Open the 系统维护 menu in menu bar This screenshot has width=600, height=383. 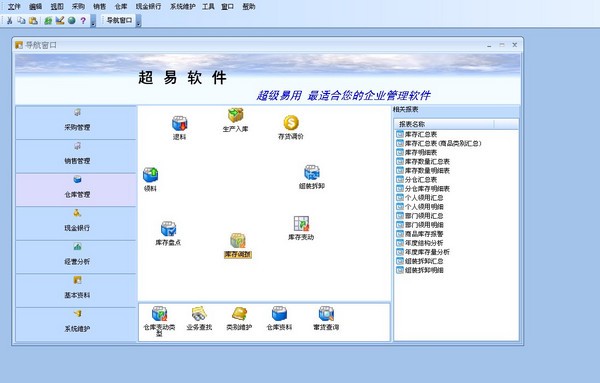(183, 7)
